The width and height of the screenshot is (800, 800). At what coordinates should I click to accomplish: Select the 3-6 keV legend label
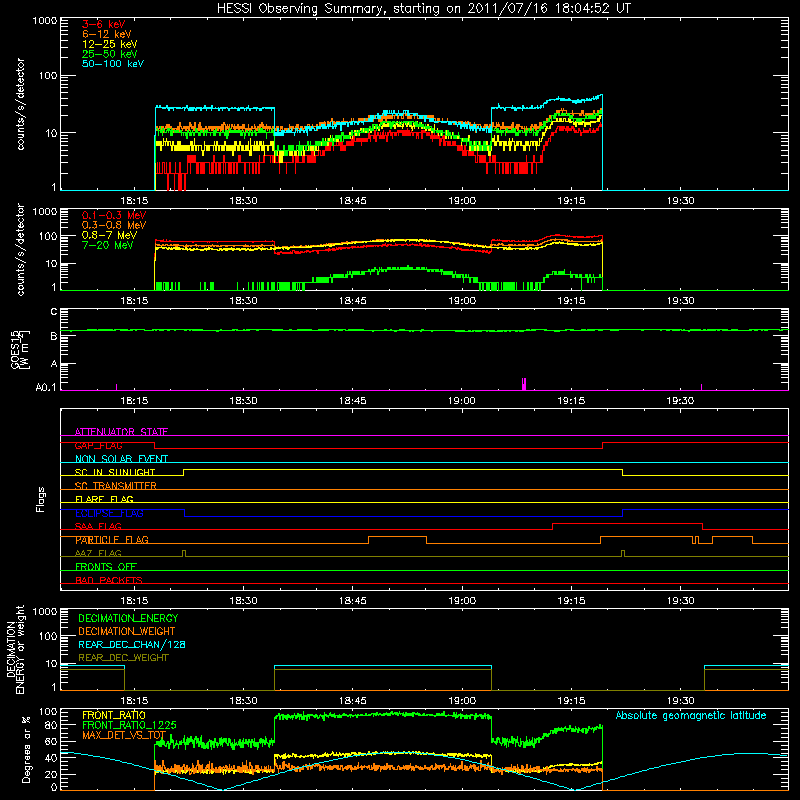pyautogui.click(x=103, y=24)
